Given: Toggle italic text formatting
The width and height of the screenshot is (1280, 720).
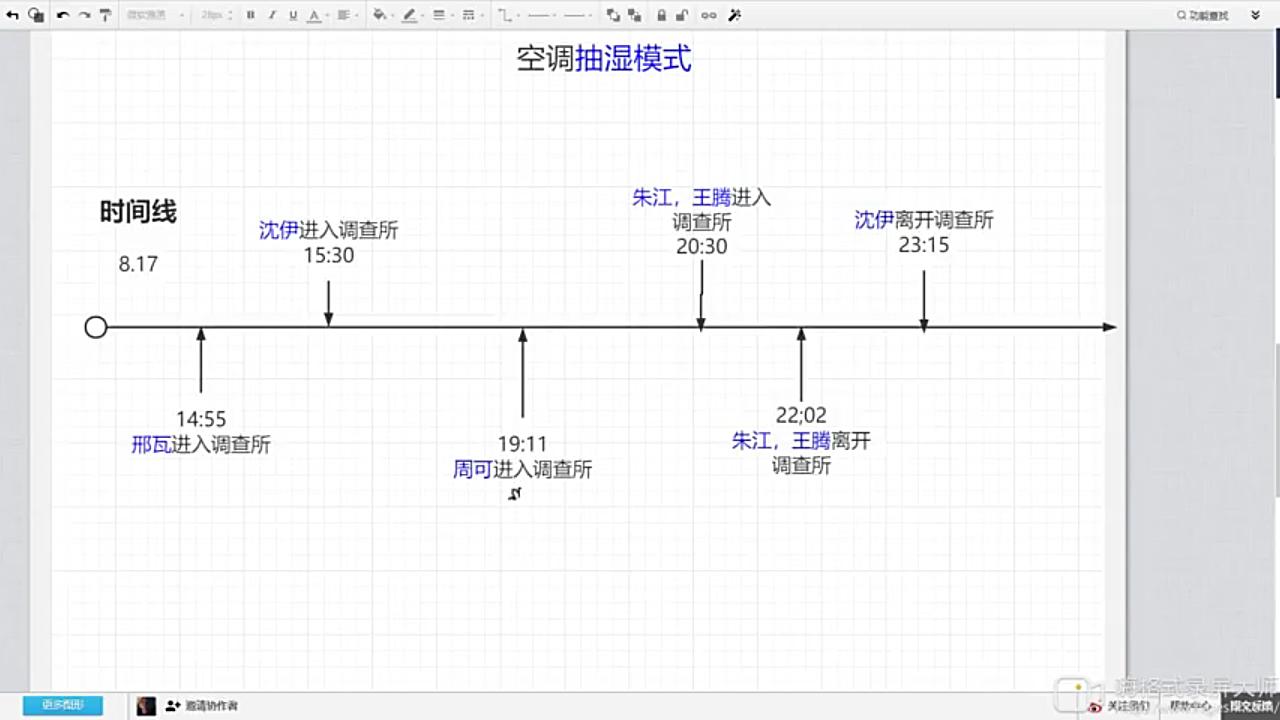Looking at the screenshot, I should [x=271, y=15].
